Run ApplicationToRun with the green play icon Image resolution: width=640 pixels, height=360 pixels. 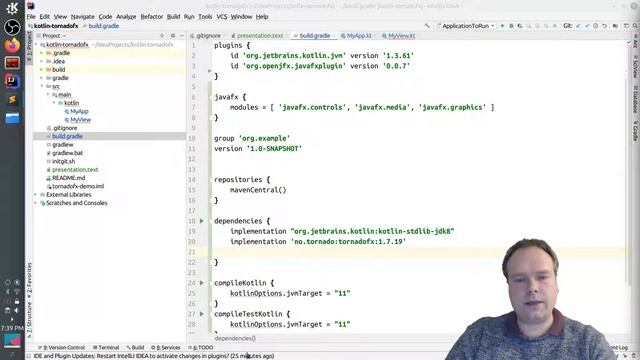point(502,26)
